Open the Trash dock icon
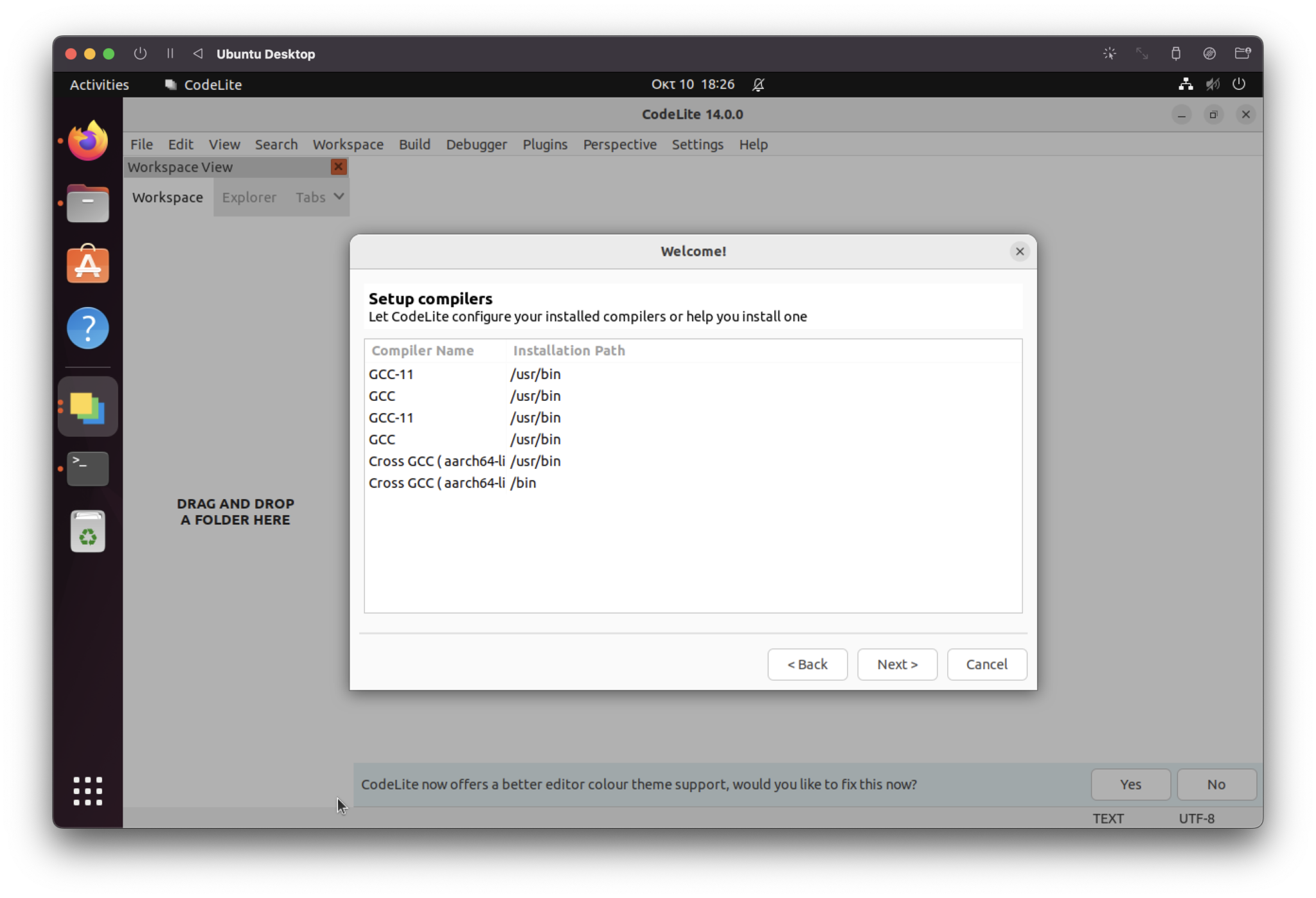Image resolution: width=1316 pixels, height=898 pixels. tap(88, 532)
